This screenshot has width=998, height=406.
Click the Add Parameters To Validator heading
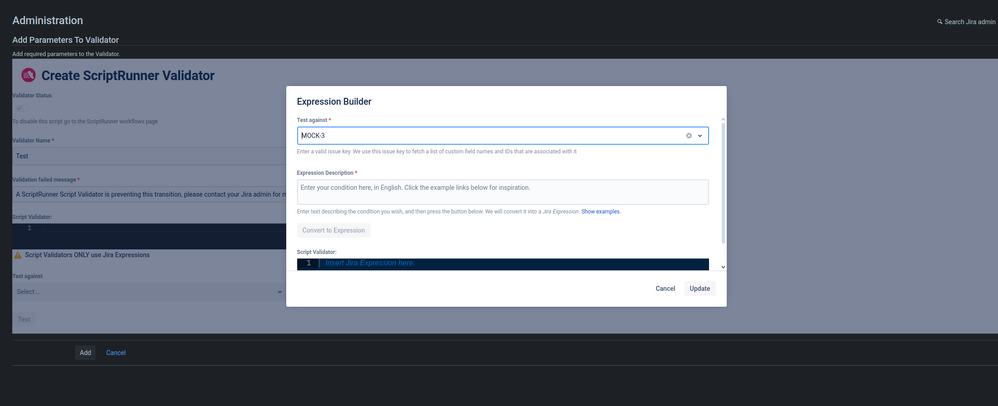[66, 40]
